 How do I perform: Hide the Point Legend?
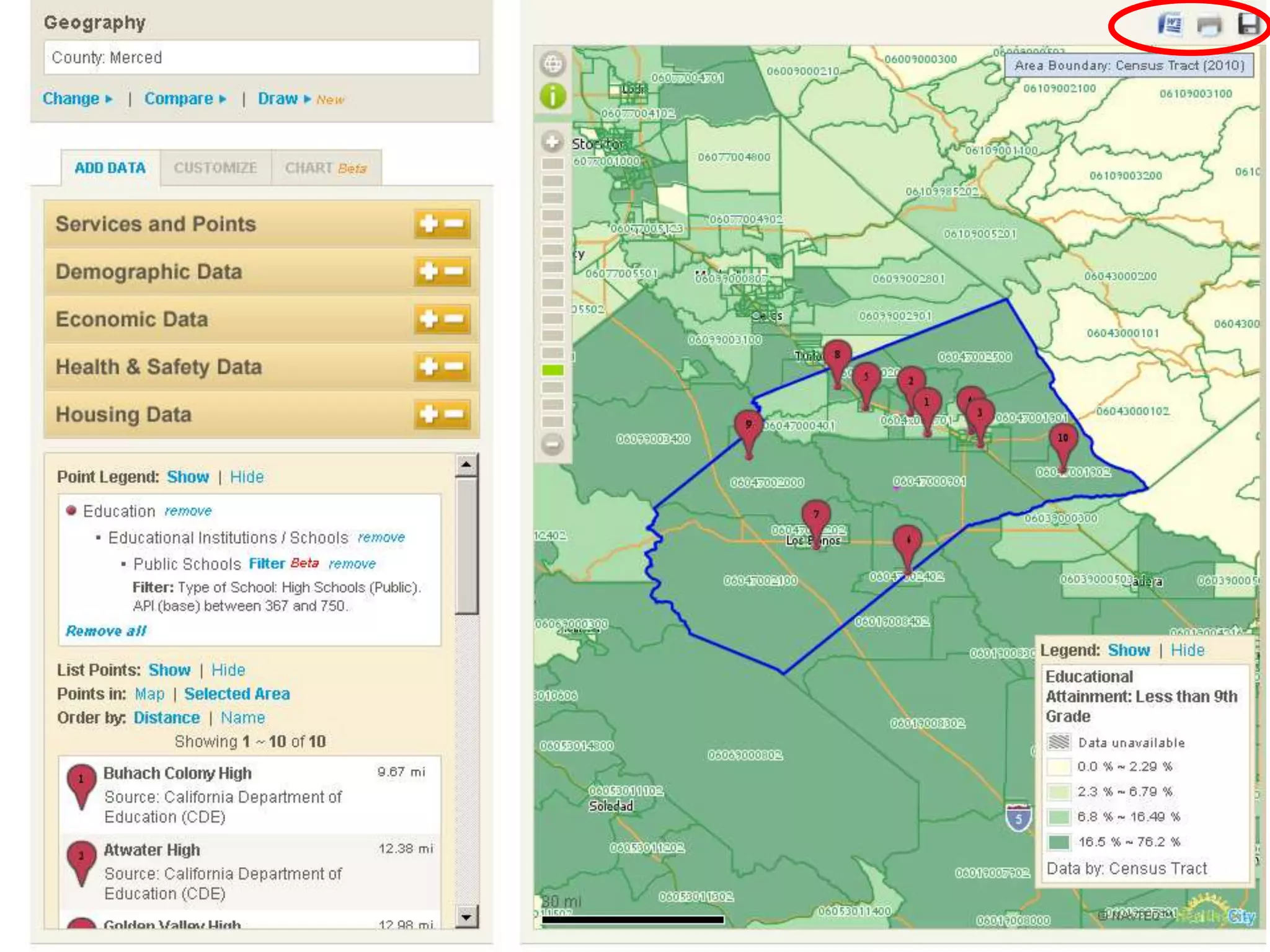(x=247, y=477)
